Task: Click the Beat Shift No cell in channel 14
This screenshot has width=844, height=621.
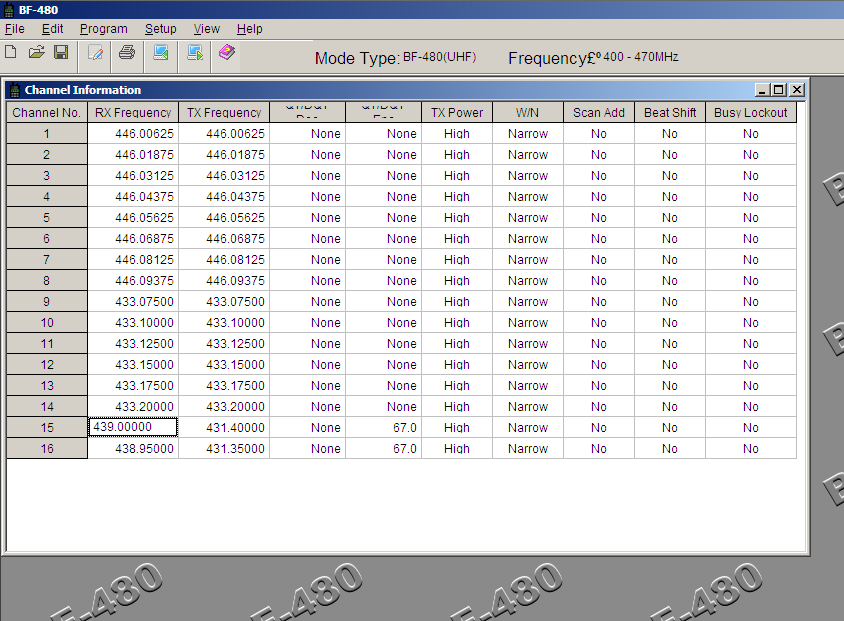Action: click(670, 406)
